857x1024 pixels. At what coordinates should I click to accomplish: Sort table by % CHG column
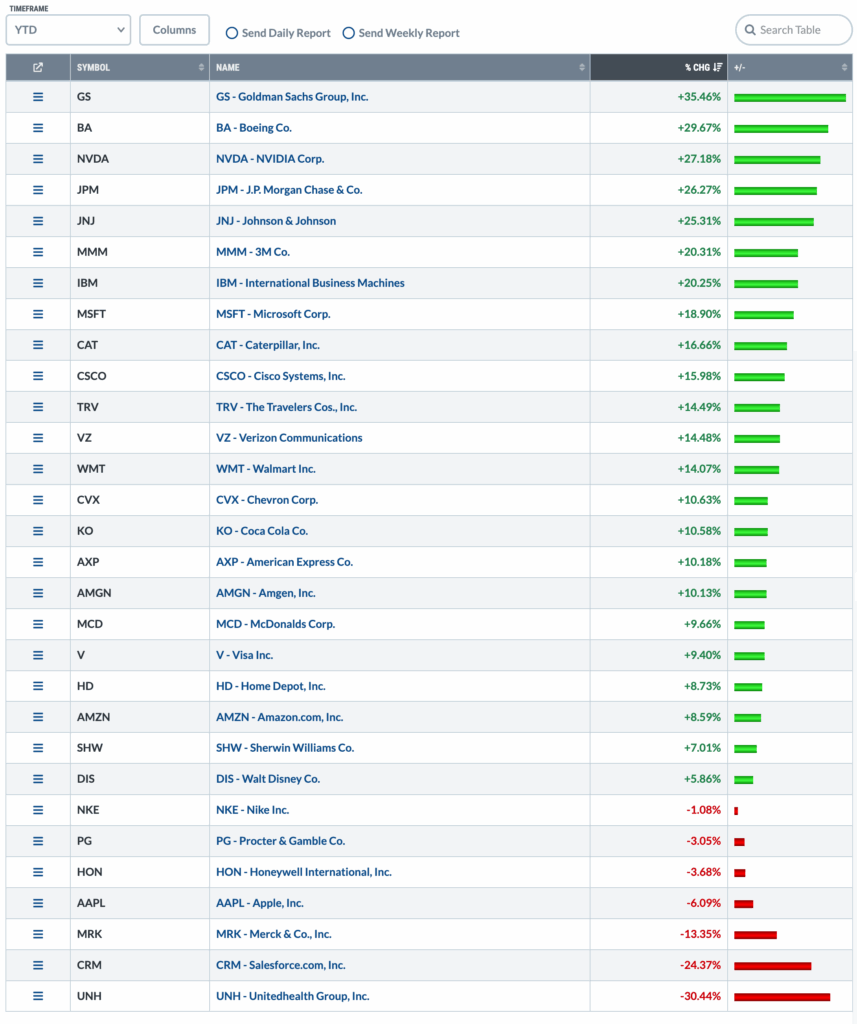[x=659, y=67]
